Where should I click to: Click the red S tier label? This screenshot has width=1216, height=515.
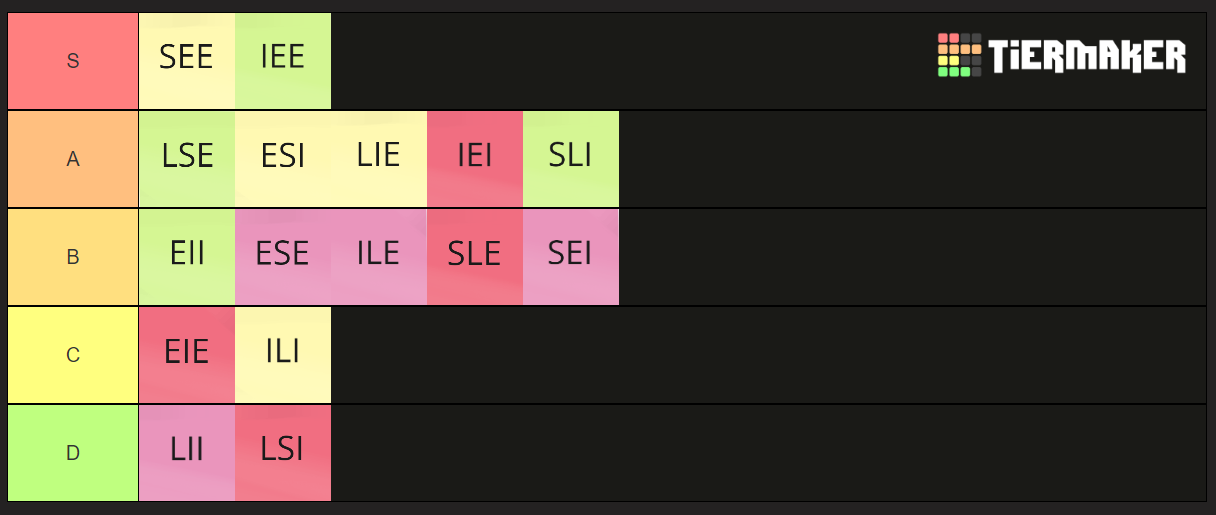coord(73,61)
